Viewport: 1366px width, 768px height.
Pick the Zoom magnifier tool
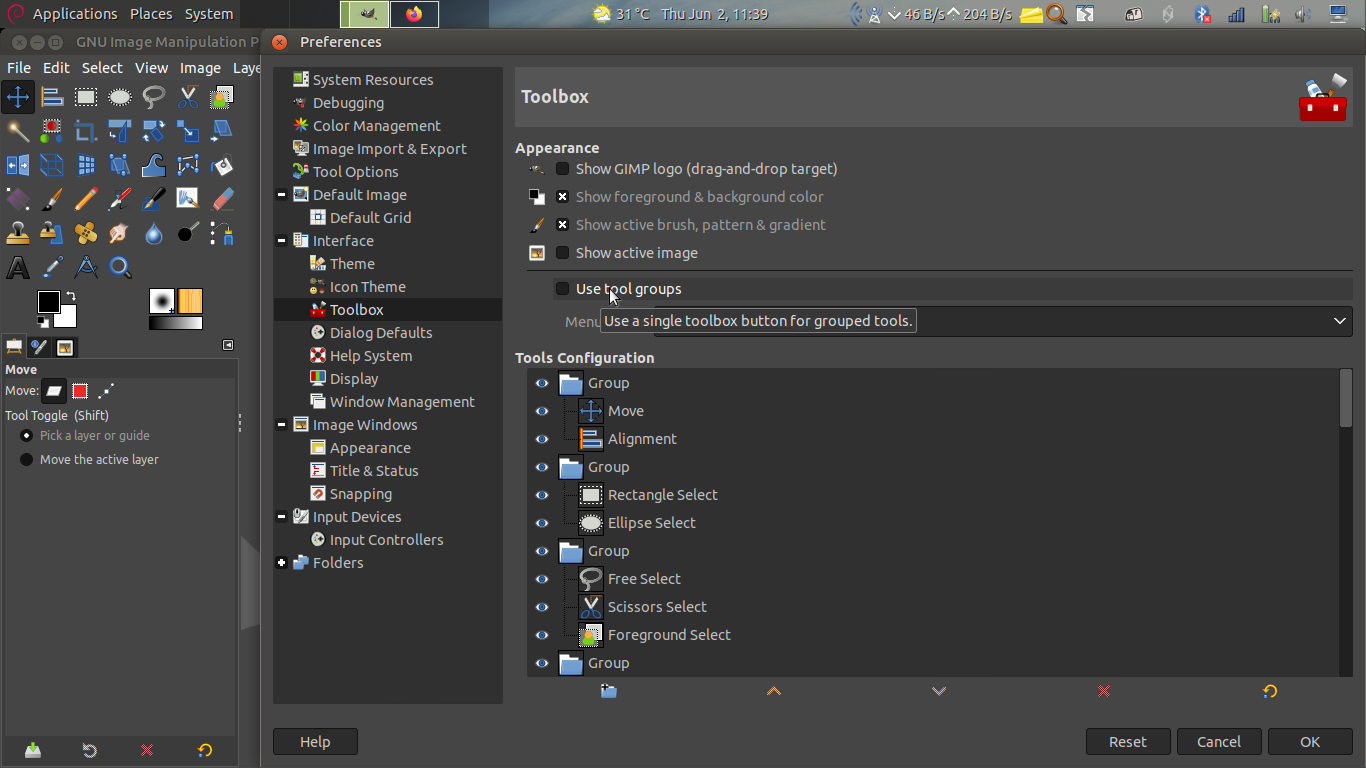[120, 267]
